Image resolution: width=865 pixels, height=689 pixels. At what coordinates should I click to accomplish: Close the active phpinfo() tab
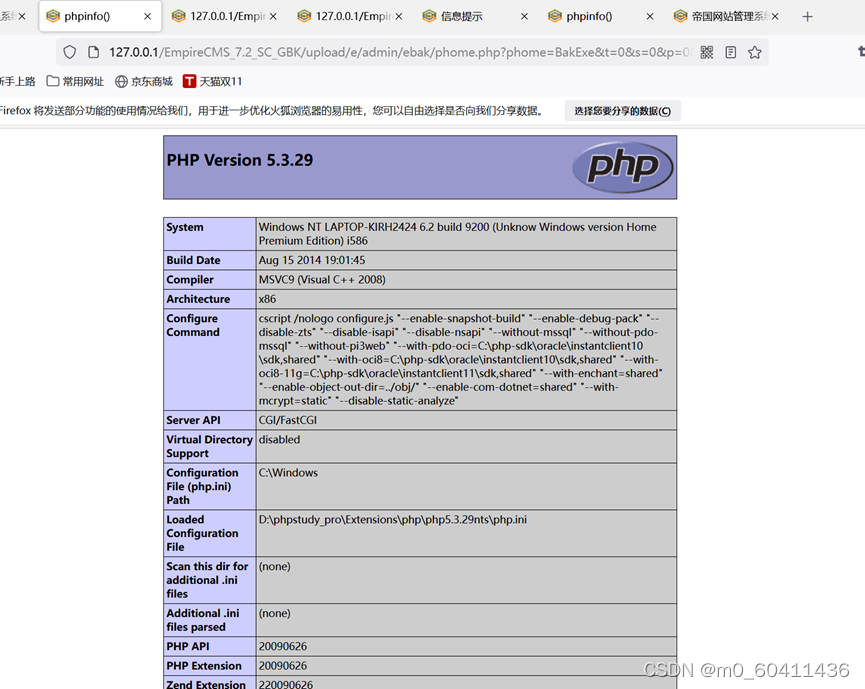147,17
